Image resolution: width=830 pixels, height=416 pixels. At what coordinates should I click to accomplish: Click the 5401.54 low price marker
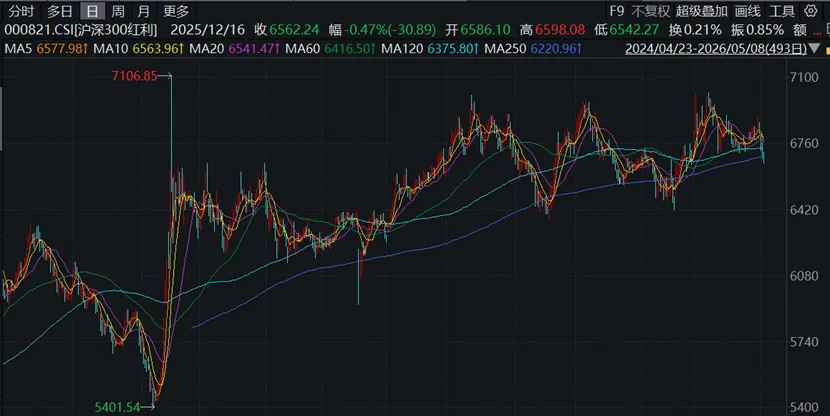coord(117,407)
